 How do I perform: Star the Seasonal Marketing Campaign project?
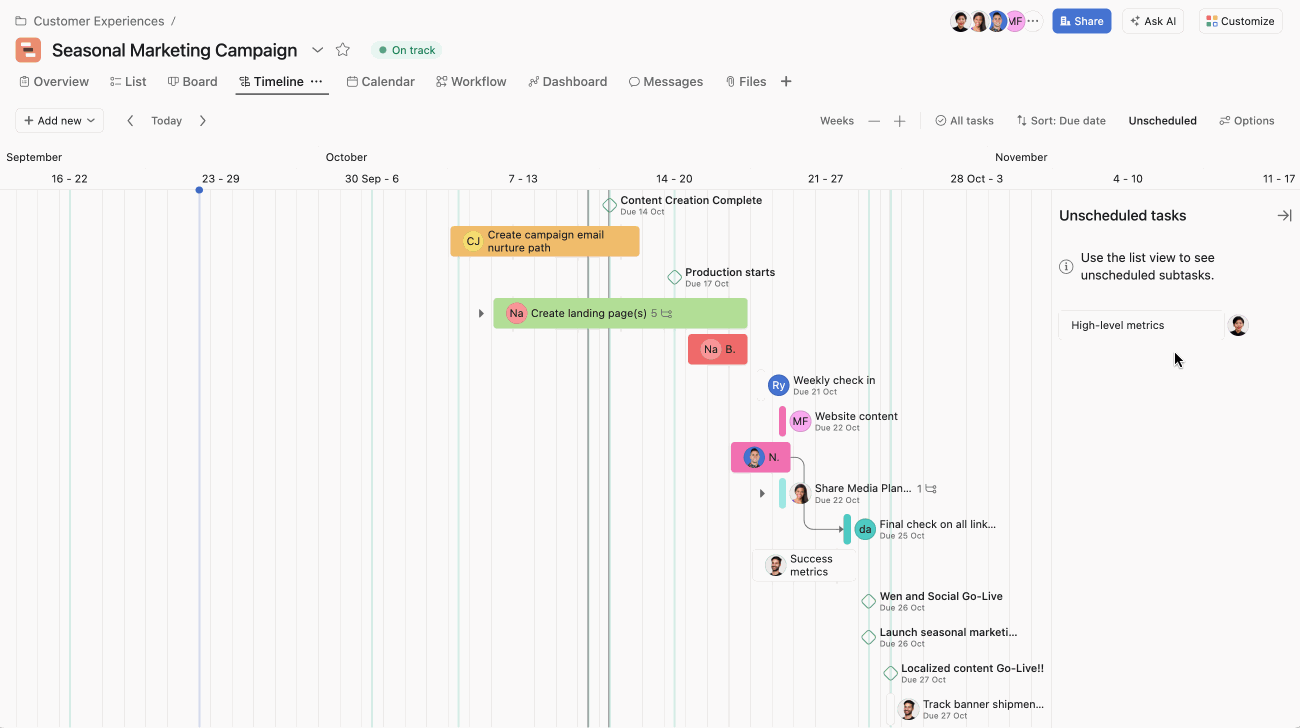point(342,49)
